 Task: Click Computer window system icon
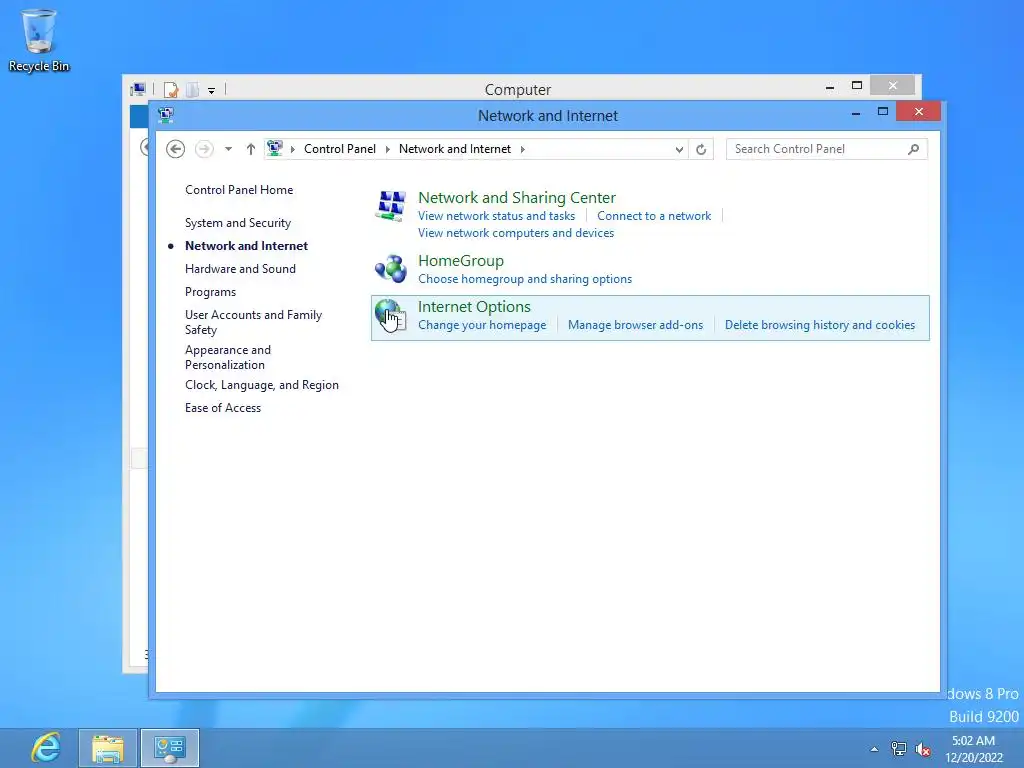138,89
